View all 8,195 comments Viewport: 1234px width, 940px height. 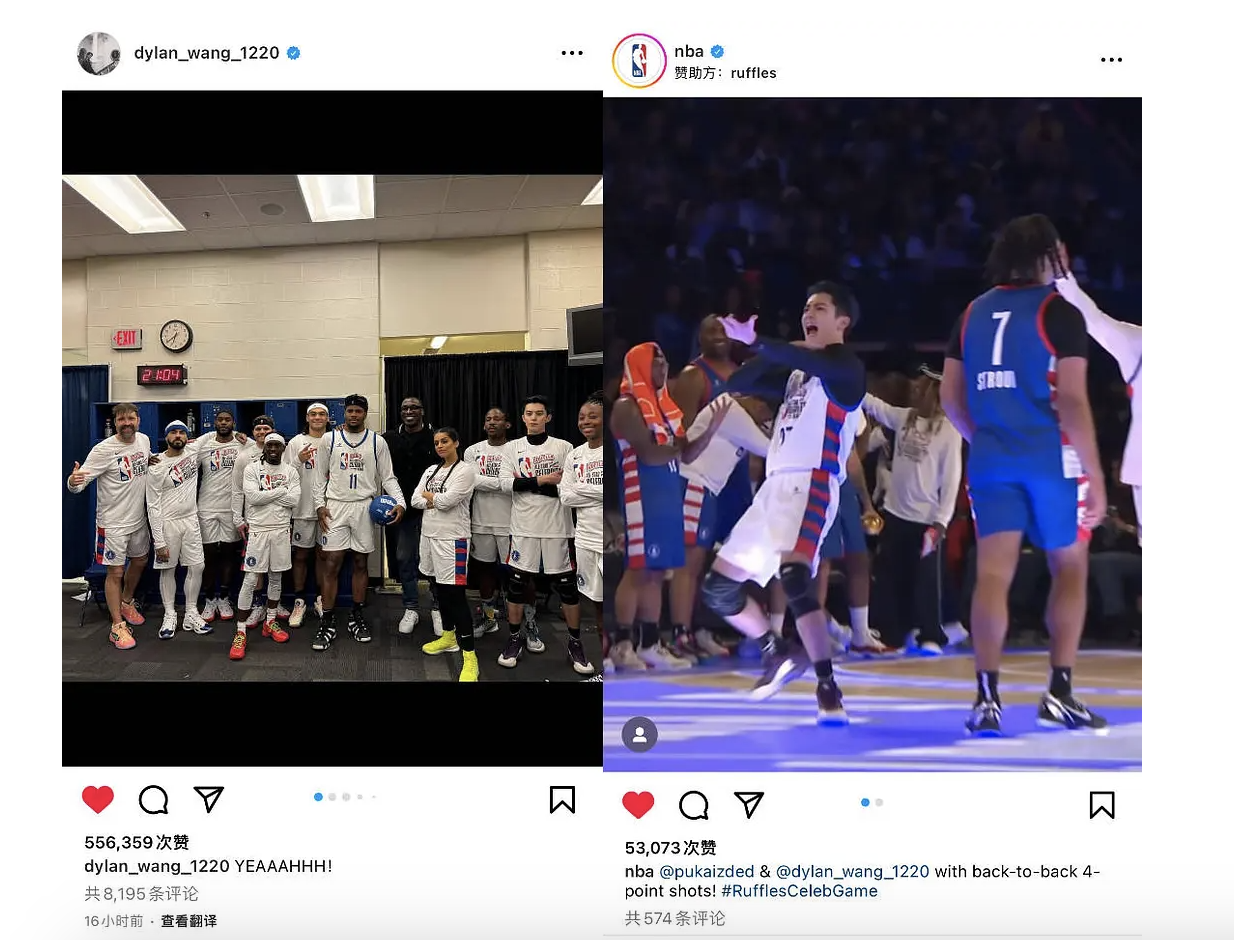click(x=141, y=893)
